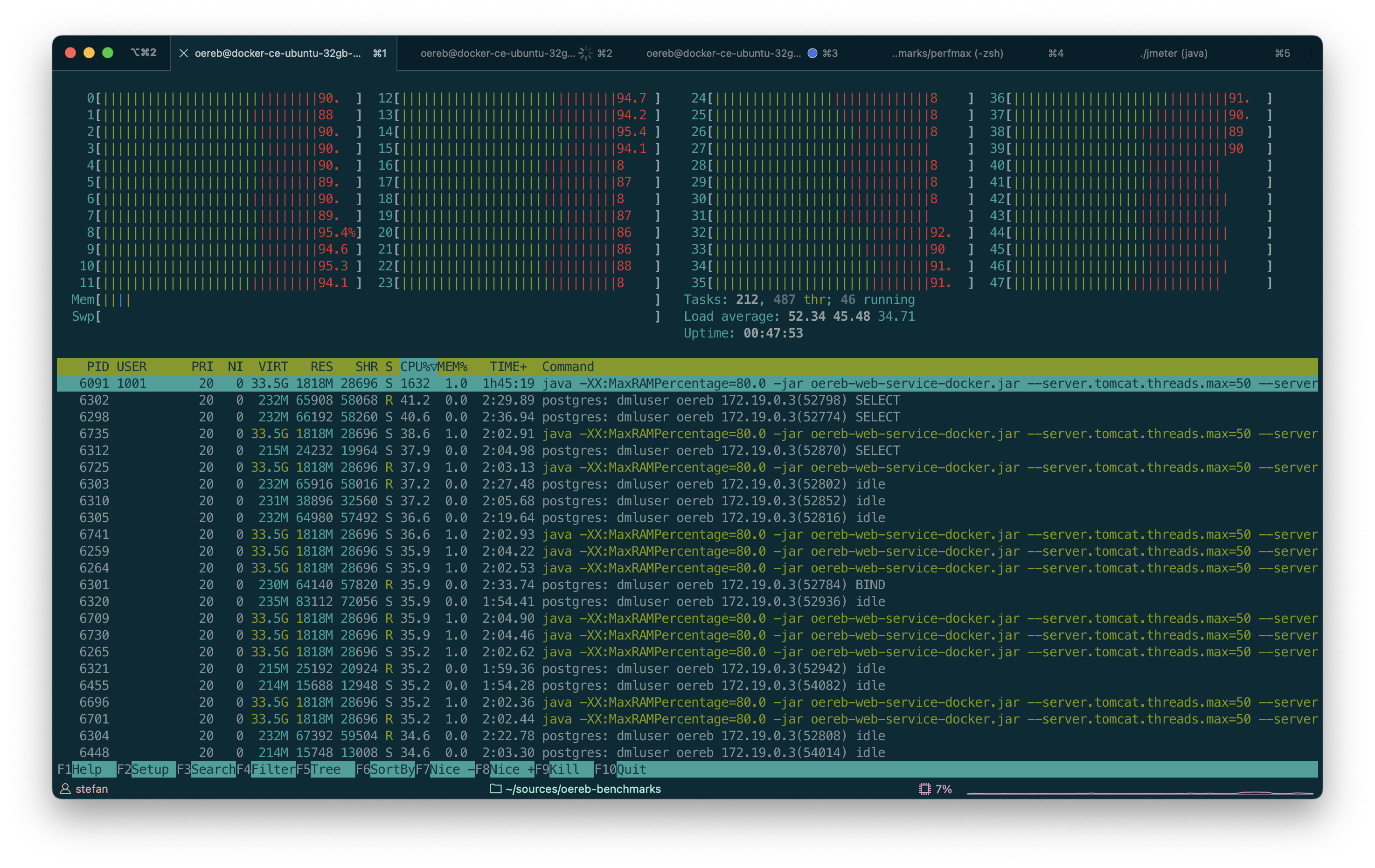Select postgres idle row PID 6448
1375x868 pixels.
[x=687, y=753]
